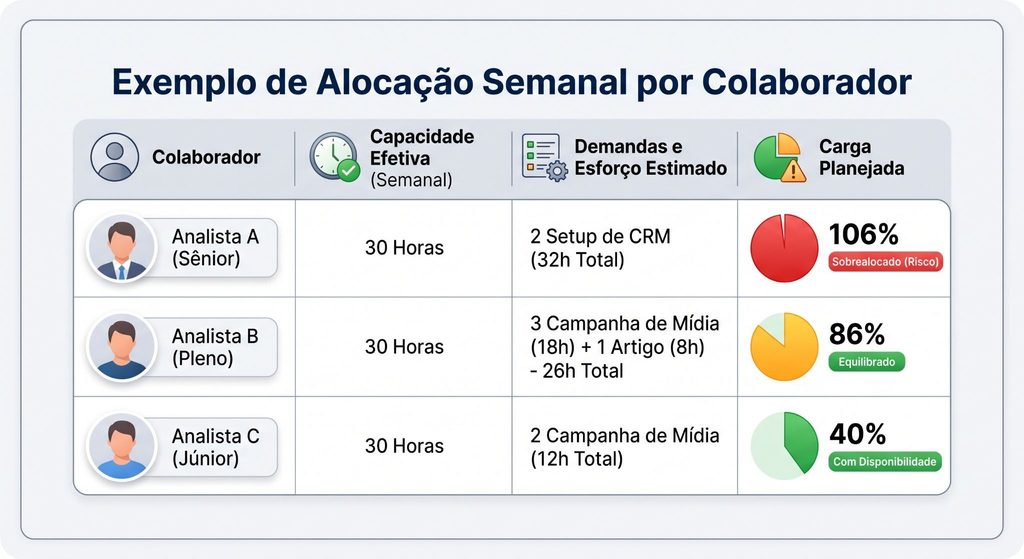Click the 3 Campanha de Mídia cell
Image resolution: width=1024 pixels, height=559 pixels.
pyautogui.click(x=624, y=347)
